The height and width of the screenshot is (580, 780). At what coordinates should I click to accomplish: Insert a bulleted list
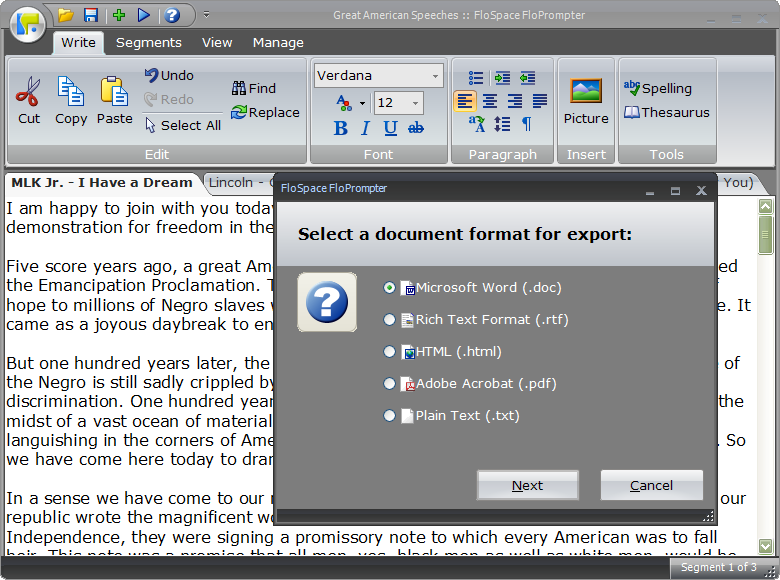(x=476, y=78)
